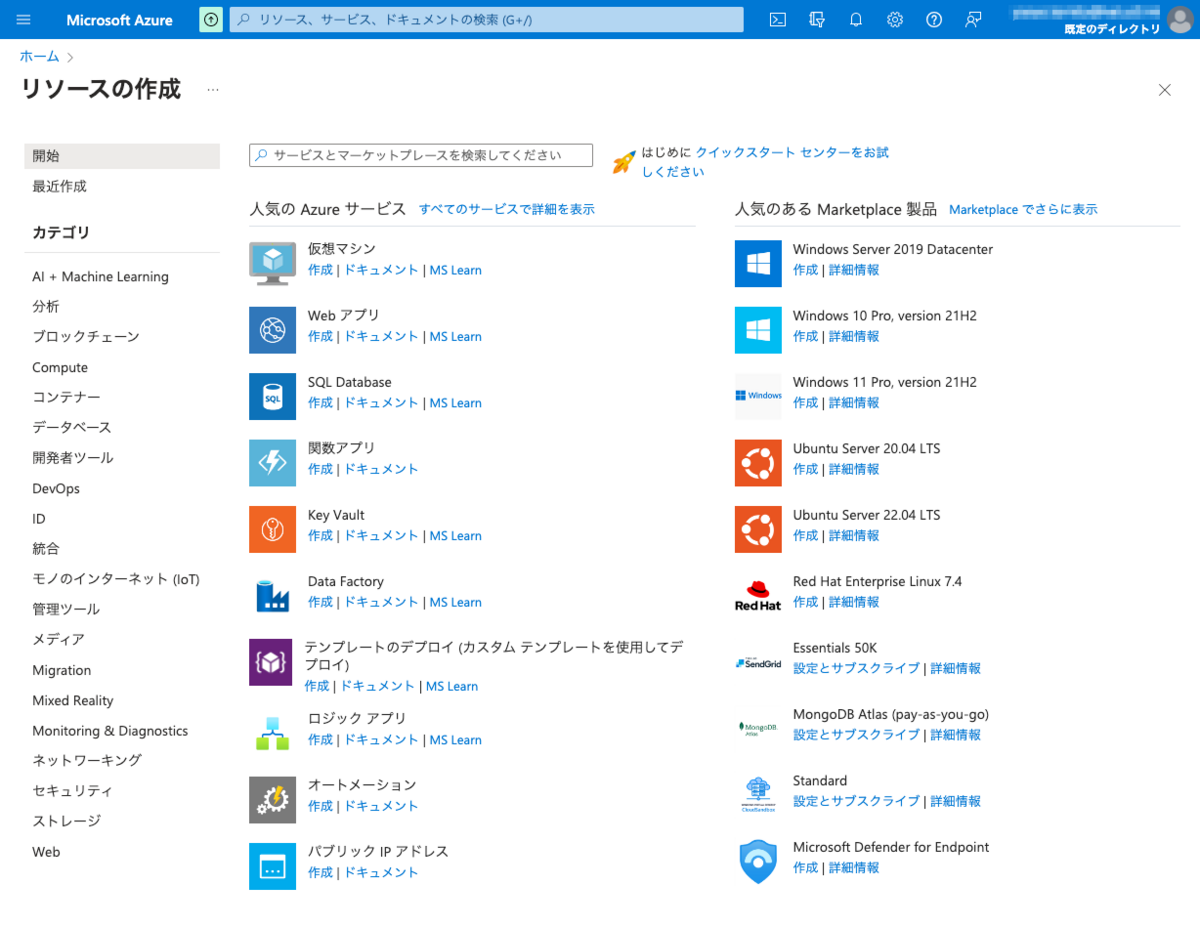Click the user account avatar

[1180, 19]
